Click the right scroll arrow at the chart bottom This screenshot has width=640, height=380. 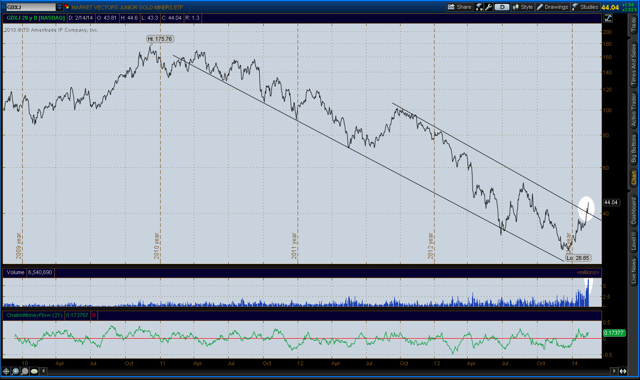point(614,371)
